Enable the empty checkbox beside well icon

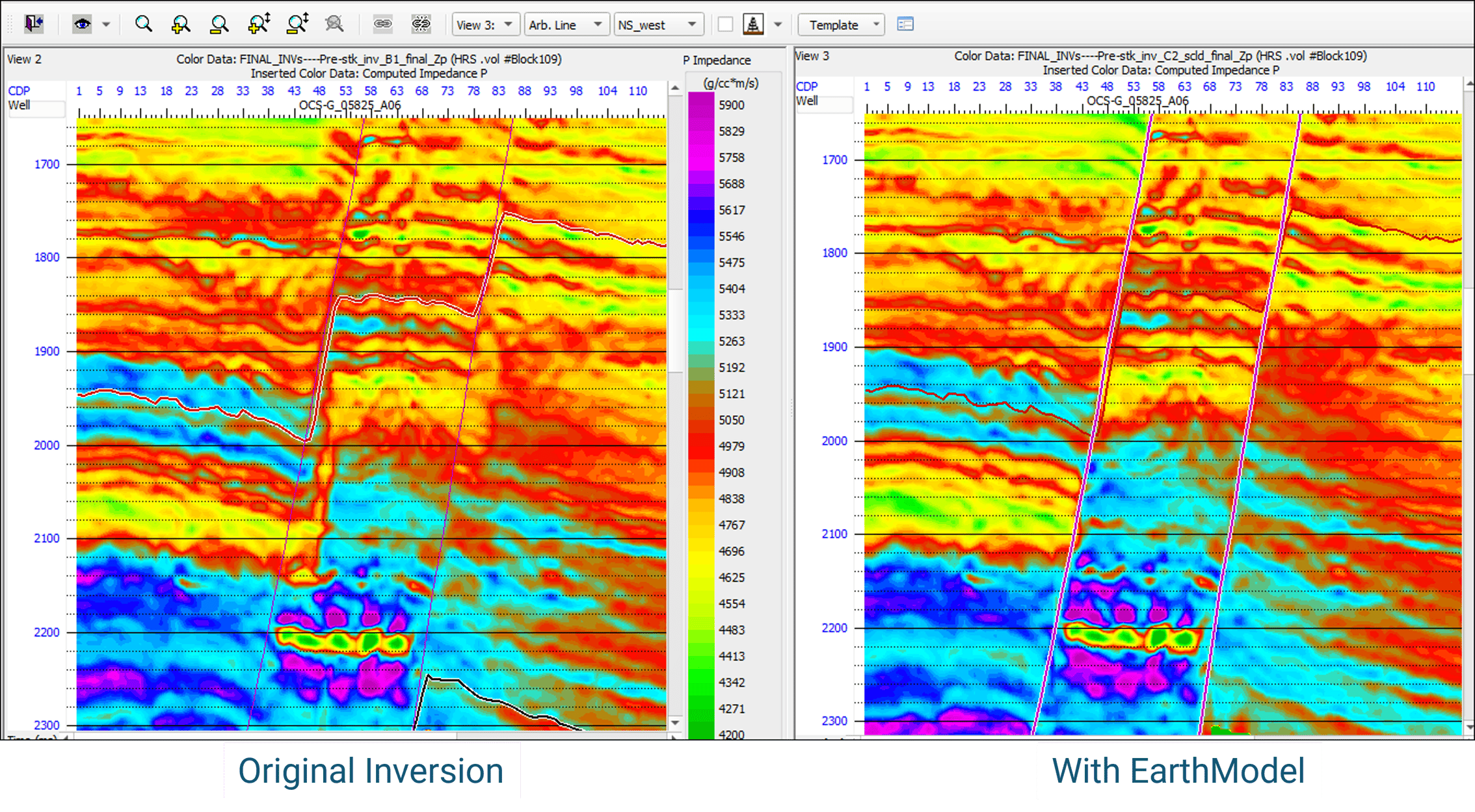tap(726, 25)
